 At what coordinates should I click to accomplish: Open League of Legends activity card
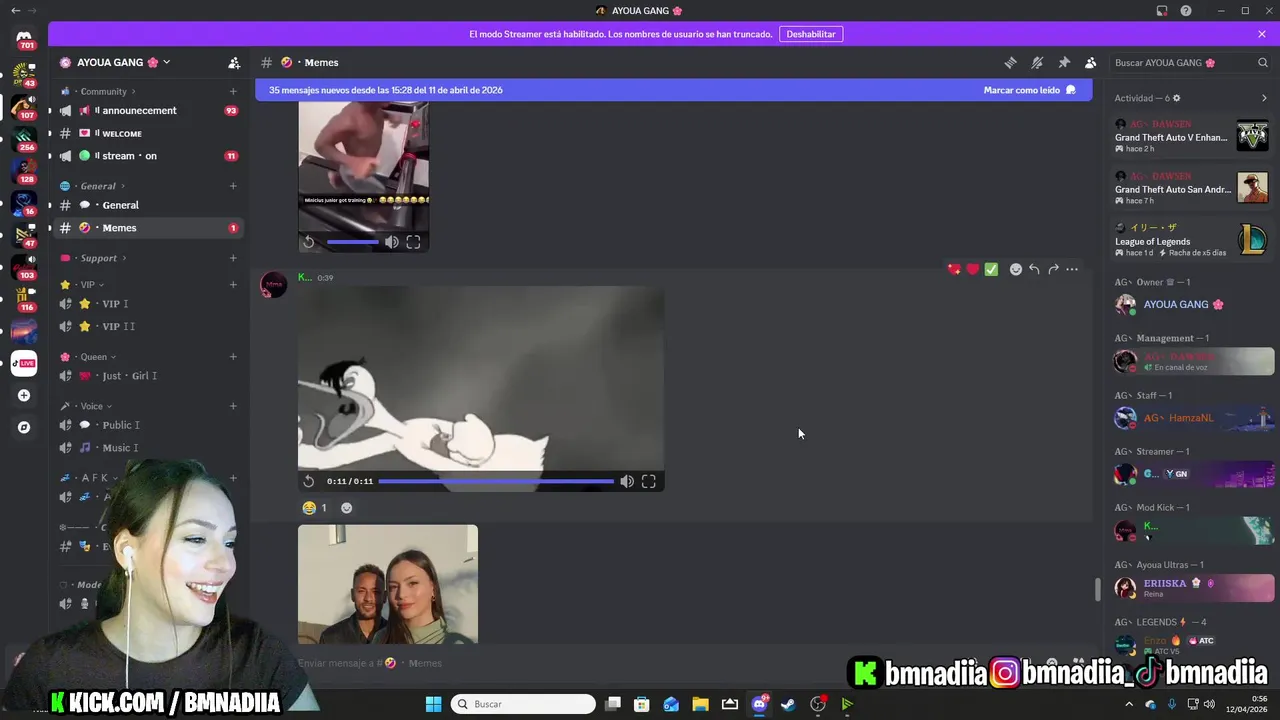(1191, 240)
